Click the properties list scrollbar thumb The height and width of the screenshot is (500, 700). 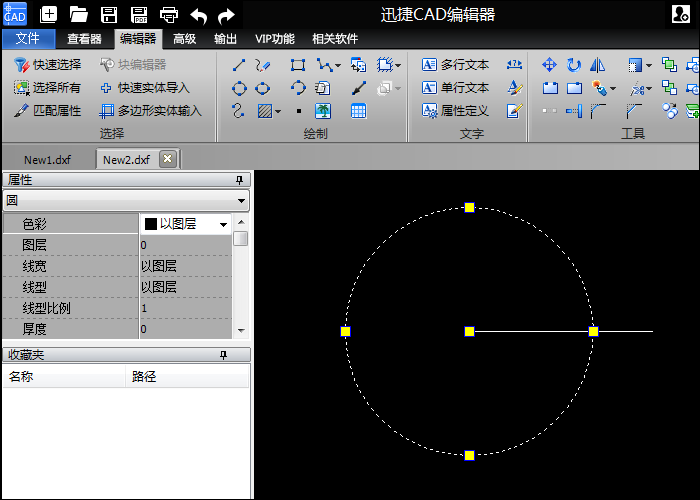241,239
